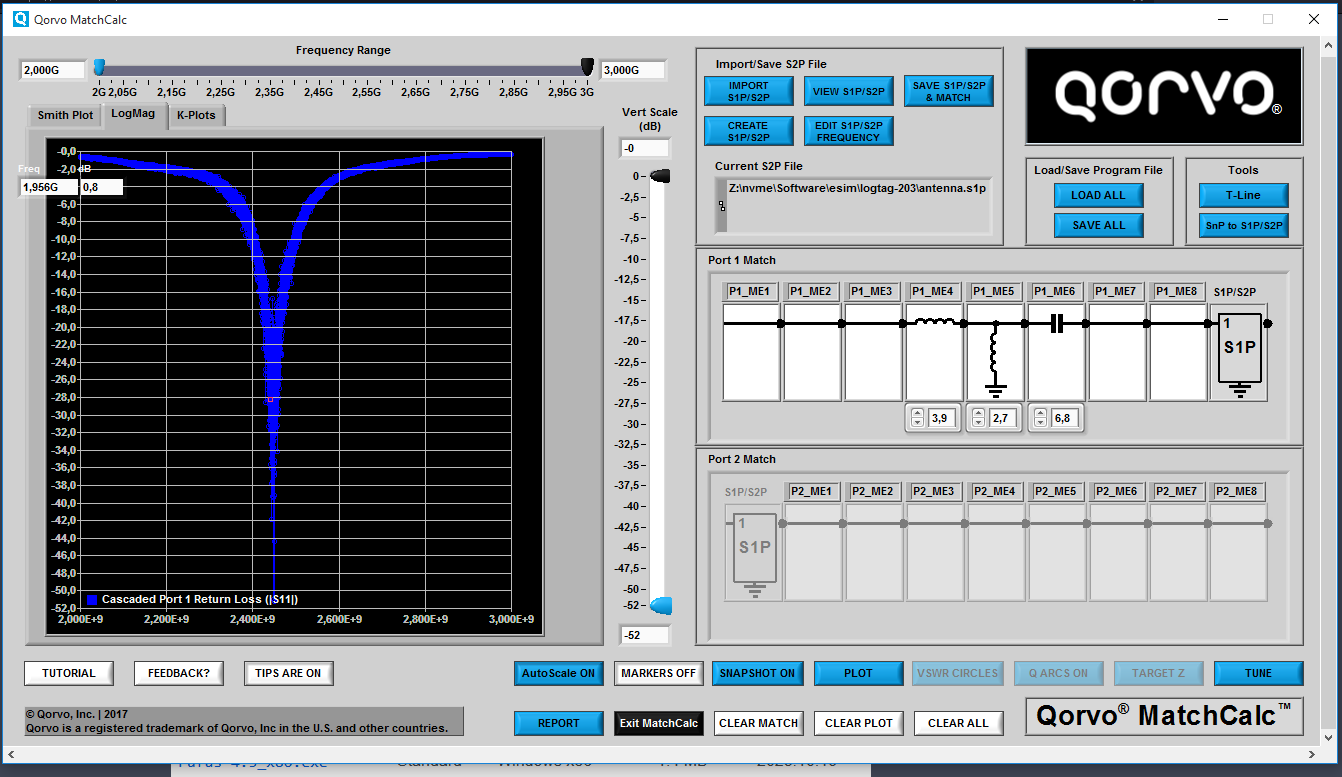Click the empty P1_ME1 matching element cell
Viewport: 1342px width, 777px height.
point(751,352)
